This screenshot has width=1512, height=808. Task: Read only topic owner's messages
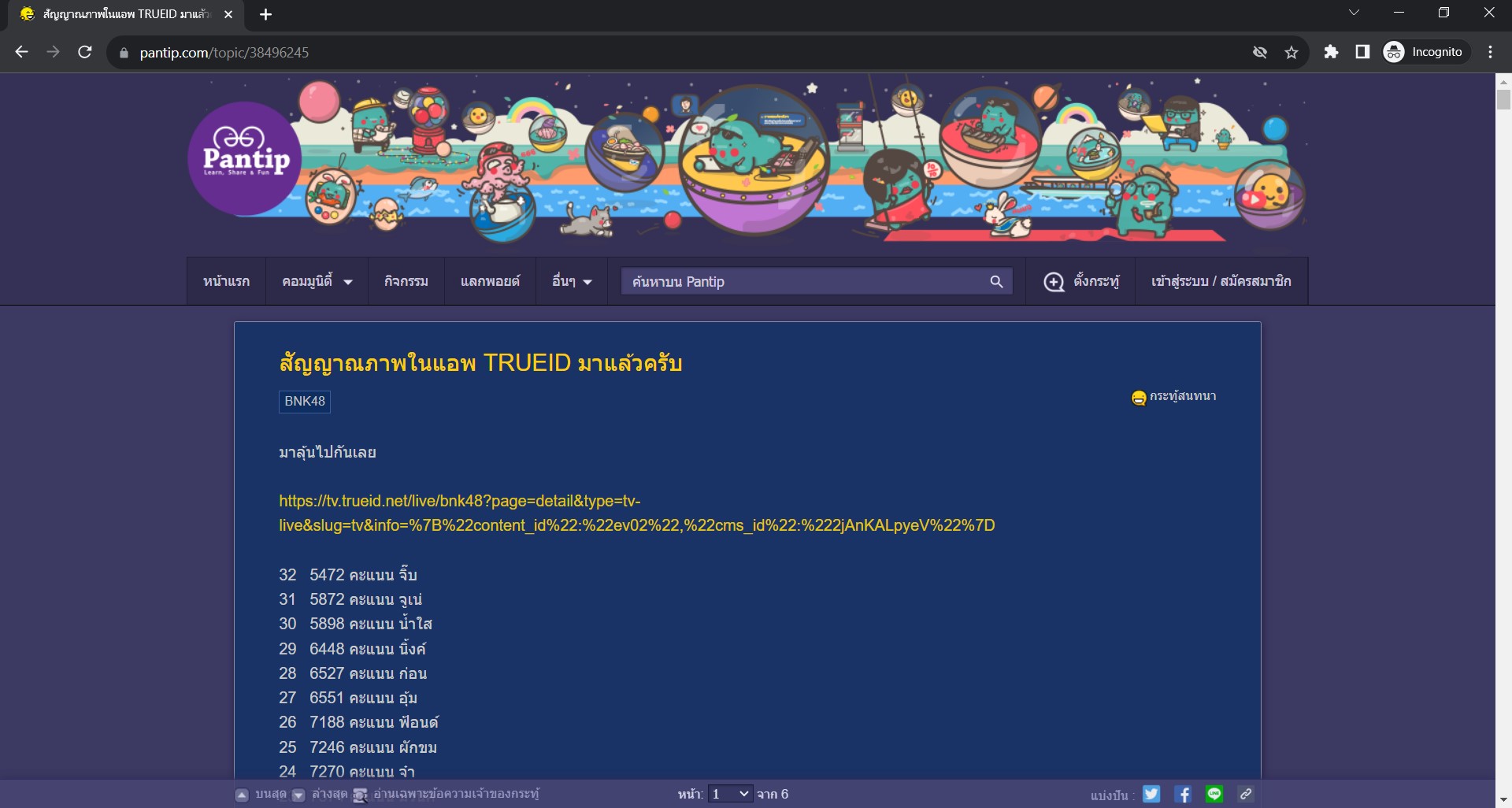447,794
